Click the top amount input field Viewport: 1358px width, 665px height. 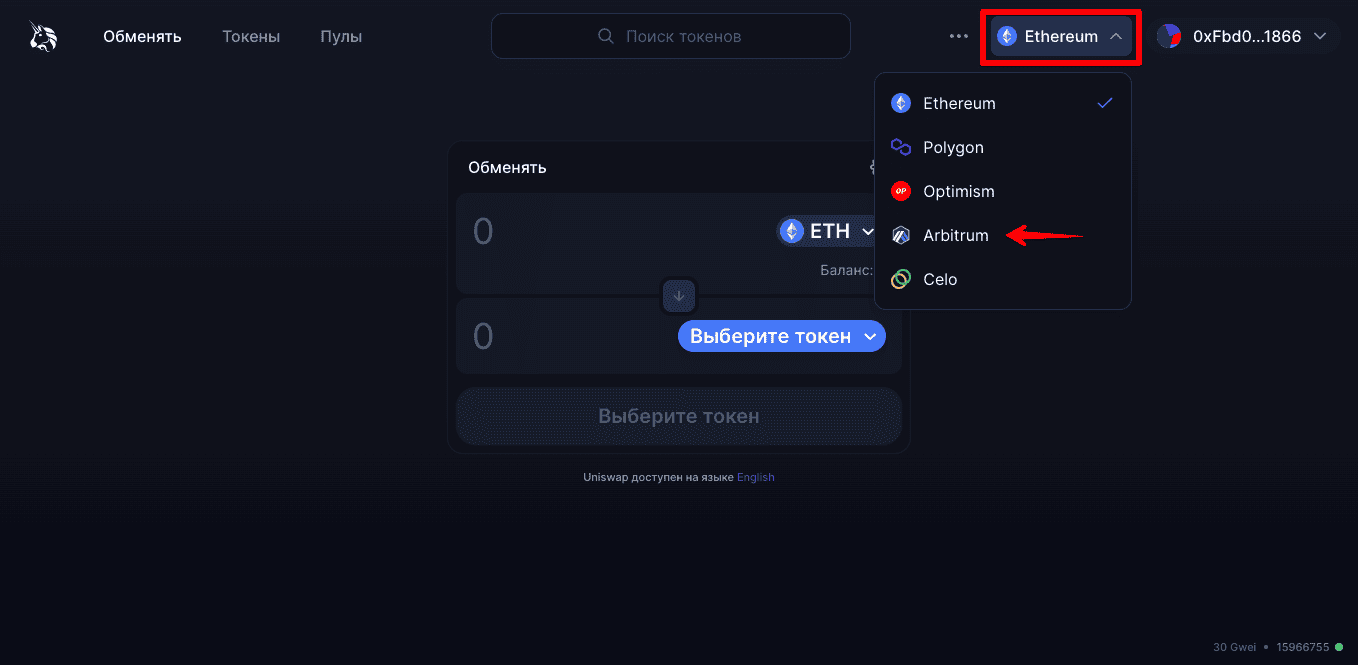(620, 232)
